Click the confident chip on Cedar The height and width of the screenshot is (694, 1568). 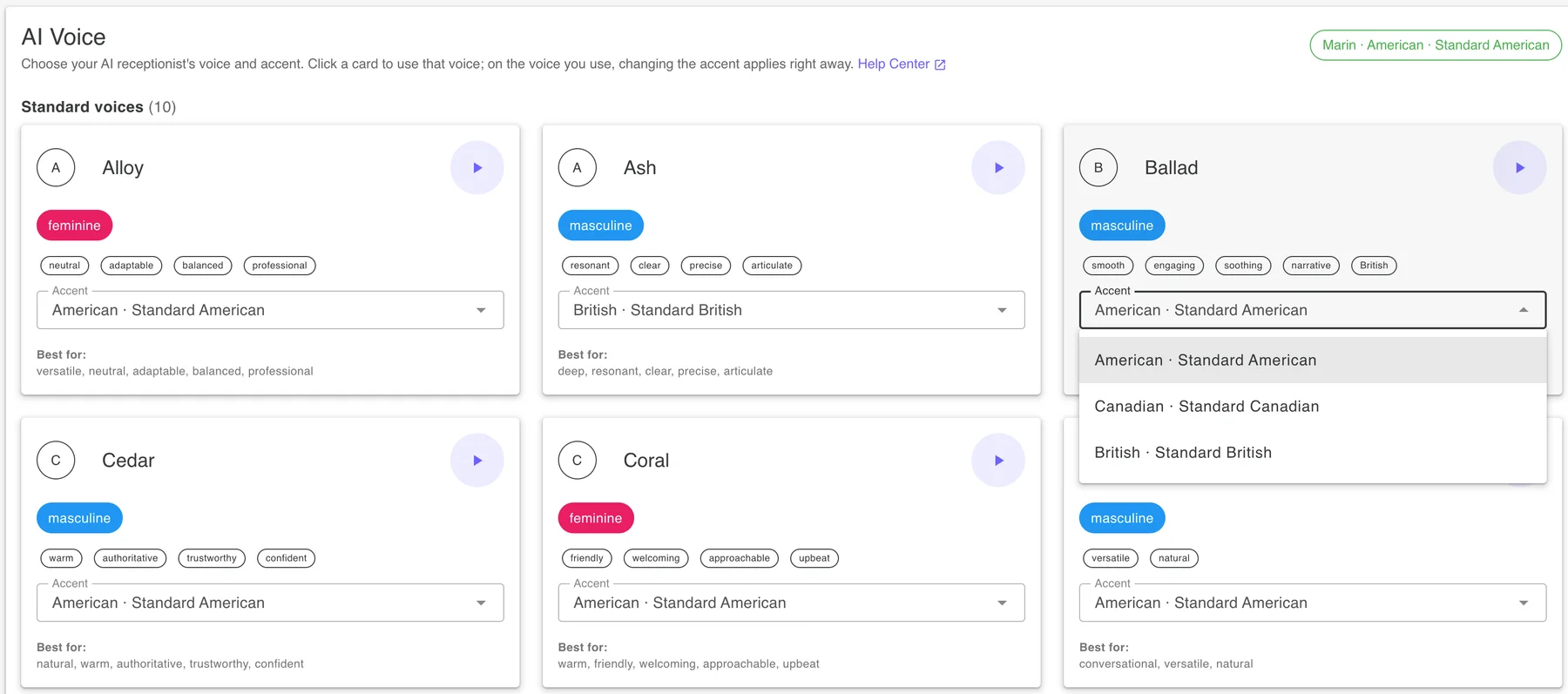286,558
